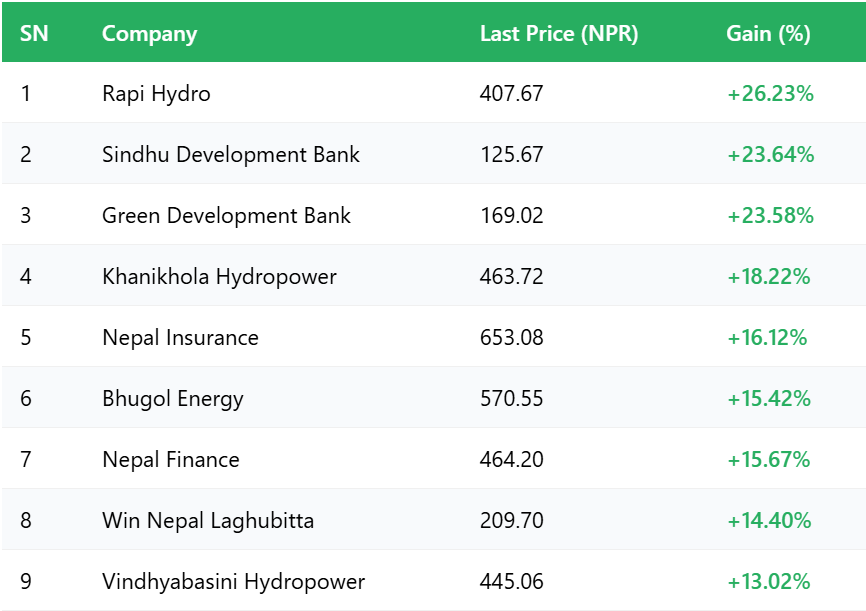Select Khanikhola Hydropower company name
Viewport: 866px width, 611px height.
(x=219, y=277)
